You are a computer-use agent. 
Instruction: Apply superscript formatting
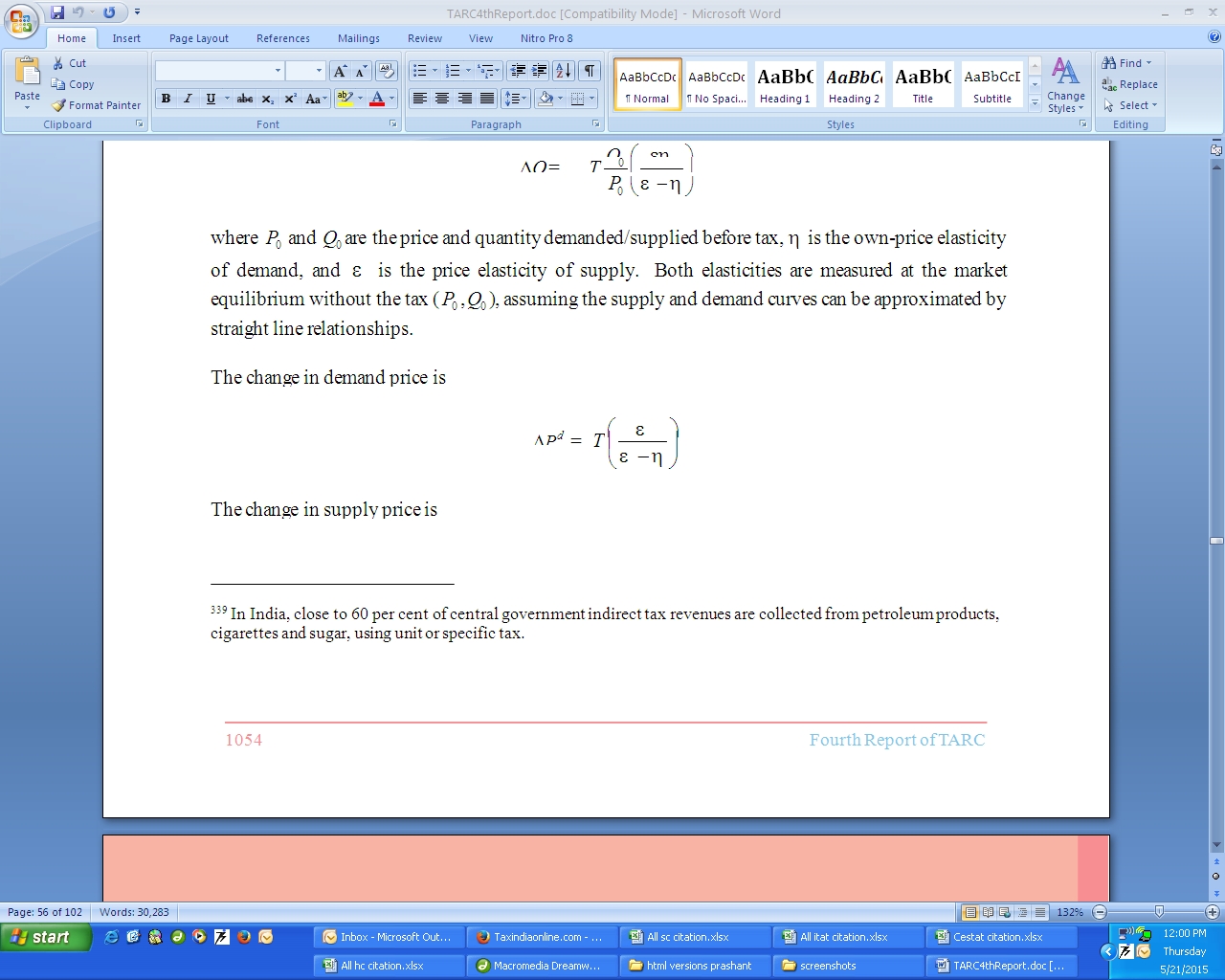pyautogui.click(x=290, y=99)
